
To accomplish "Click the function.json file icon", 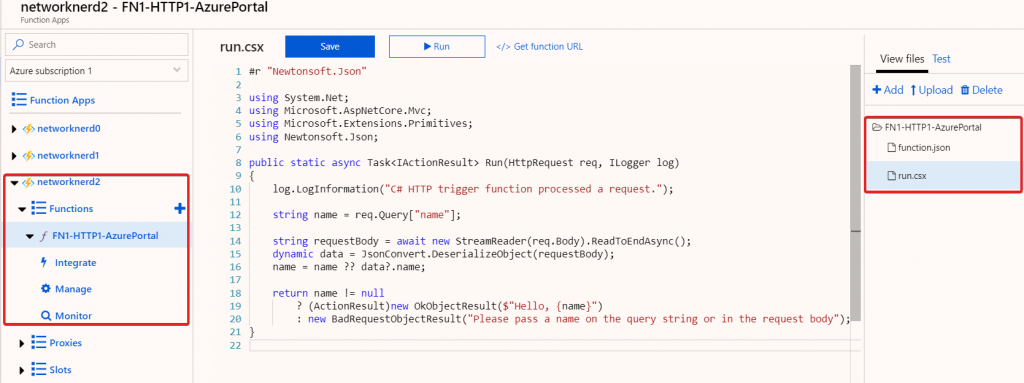I will click(x=891, y=148).
